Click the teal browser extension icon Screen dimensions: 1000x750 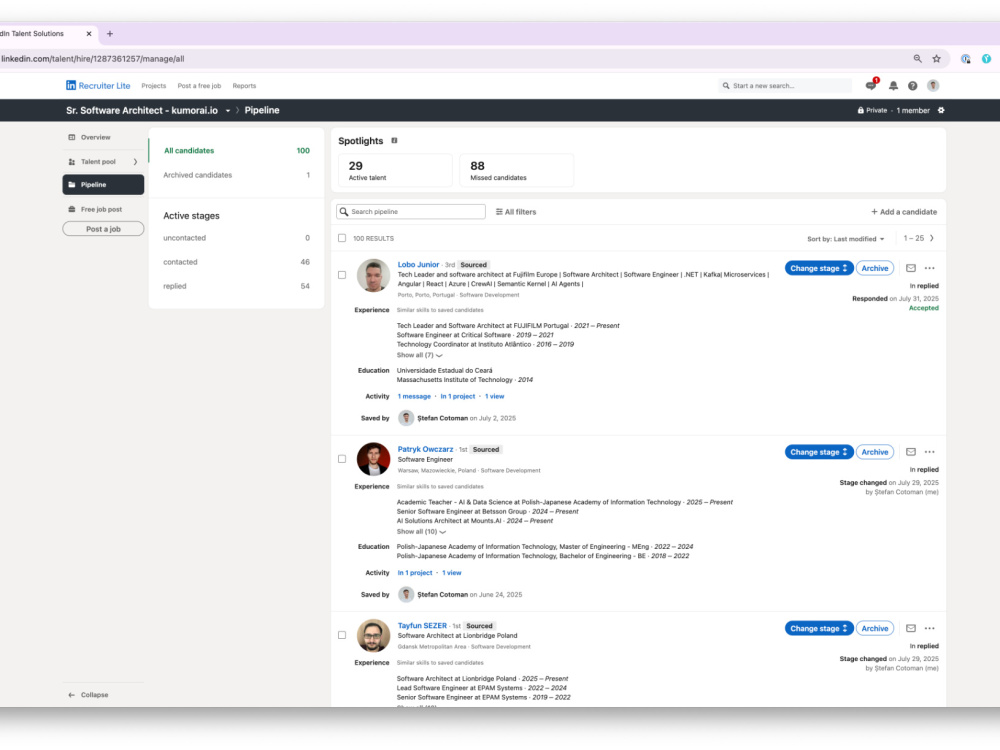986,59
